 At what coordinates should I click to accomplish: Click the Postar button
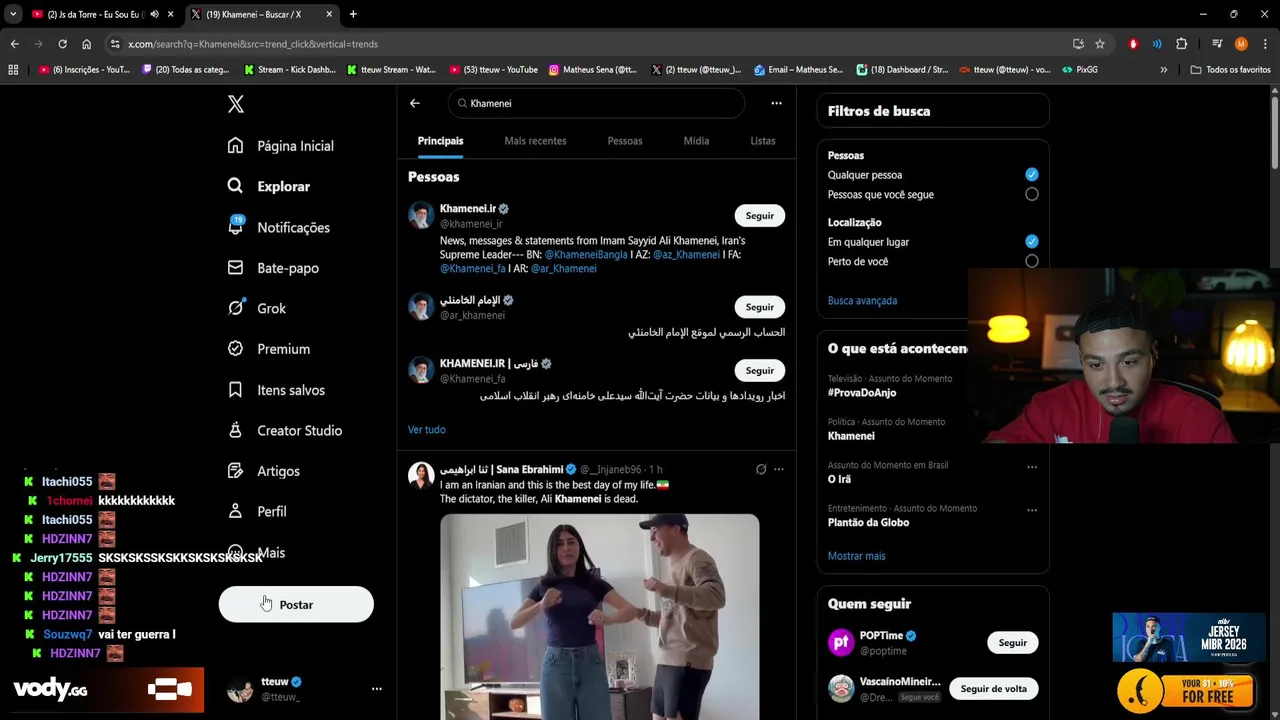point(296,604)
